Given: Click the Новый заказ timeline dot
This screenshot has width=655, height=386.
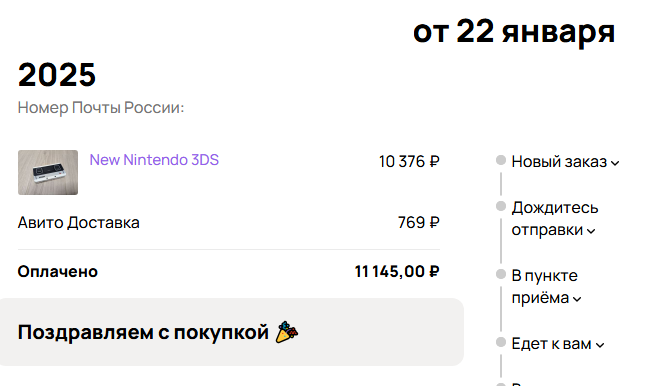Looking at the screenshot, I should click(501, 160).
